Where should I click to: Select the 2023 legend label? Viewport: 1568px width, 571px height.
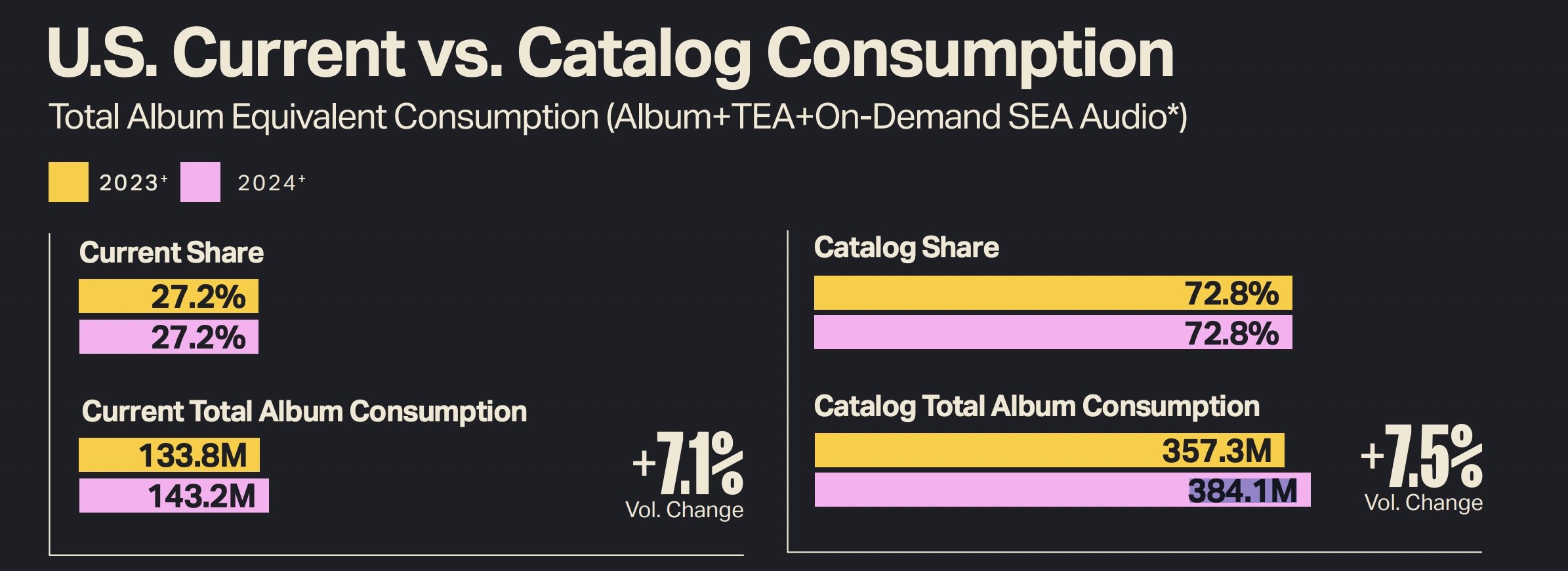(133, 182)
